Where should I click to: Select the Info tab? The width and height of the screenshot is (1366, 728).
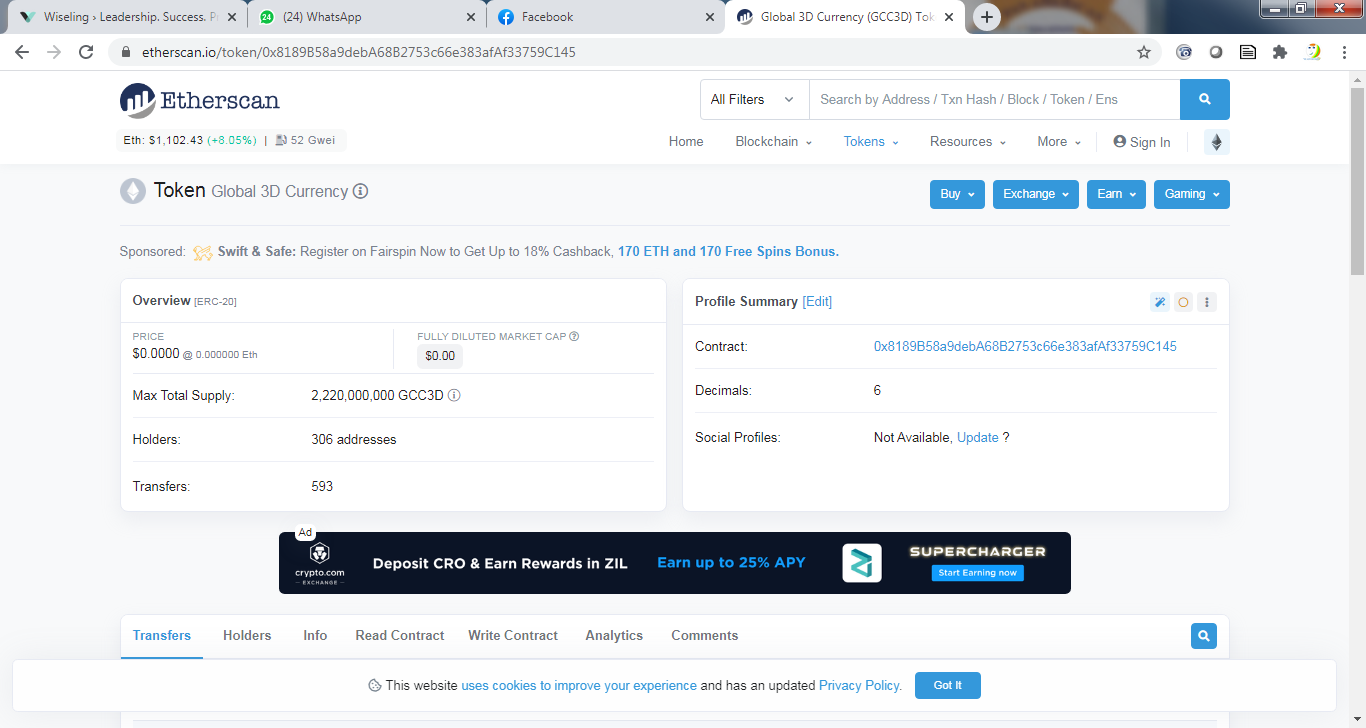point(315,636)
